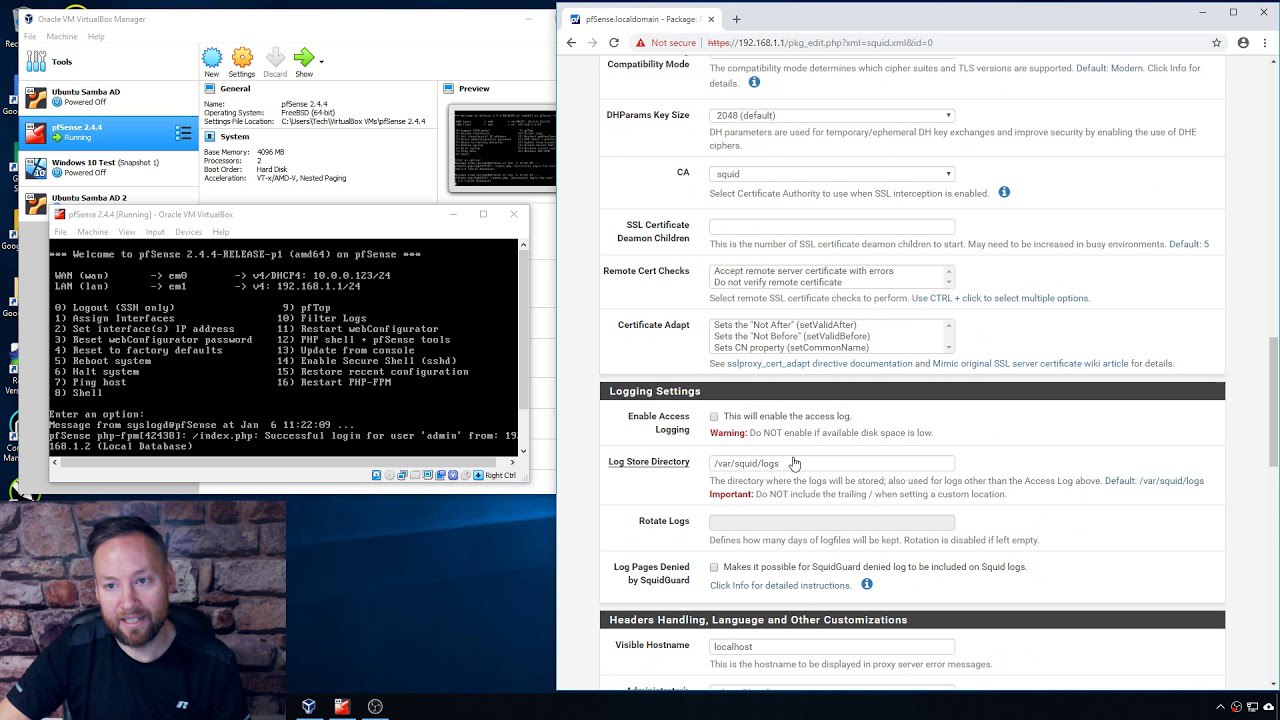Click the browser address bar URL
The width and height of the screenshot is (1280, 720).
point(820,43)
